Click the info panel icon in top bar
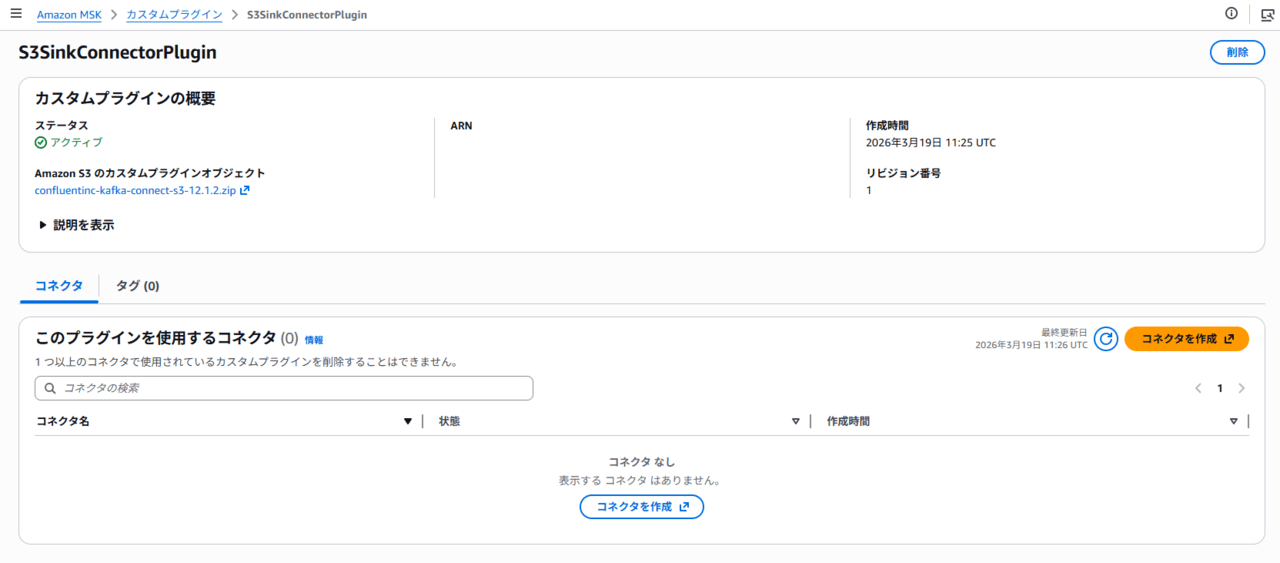The width and height of the screenshot is (1280, 563). (x=1231, y=14)
